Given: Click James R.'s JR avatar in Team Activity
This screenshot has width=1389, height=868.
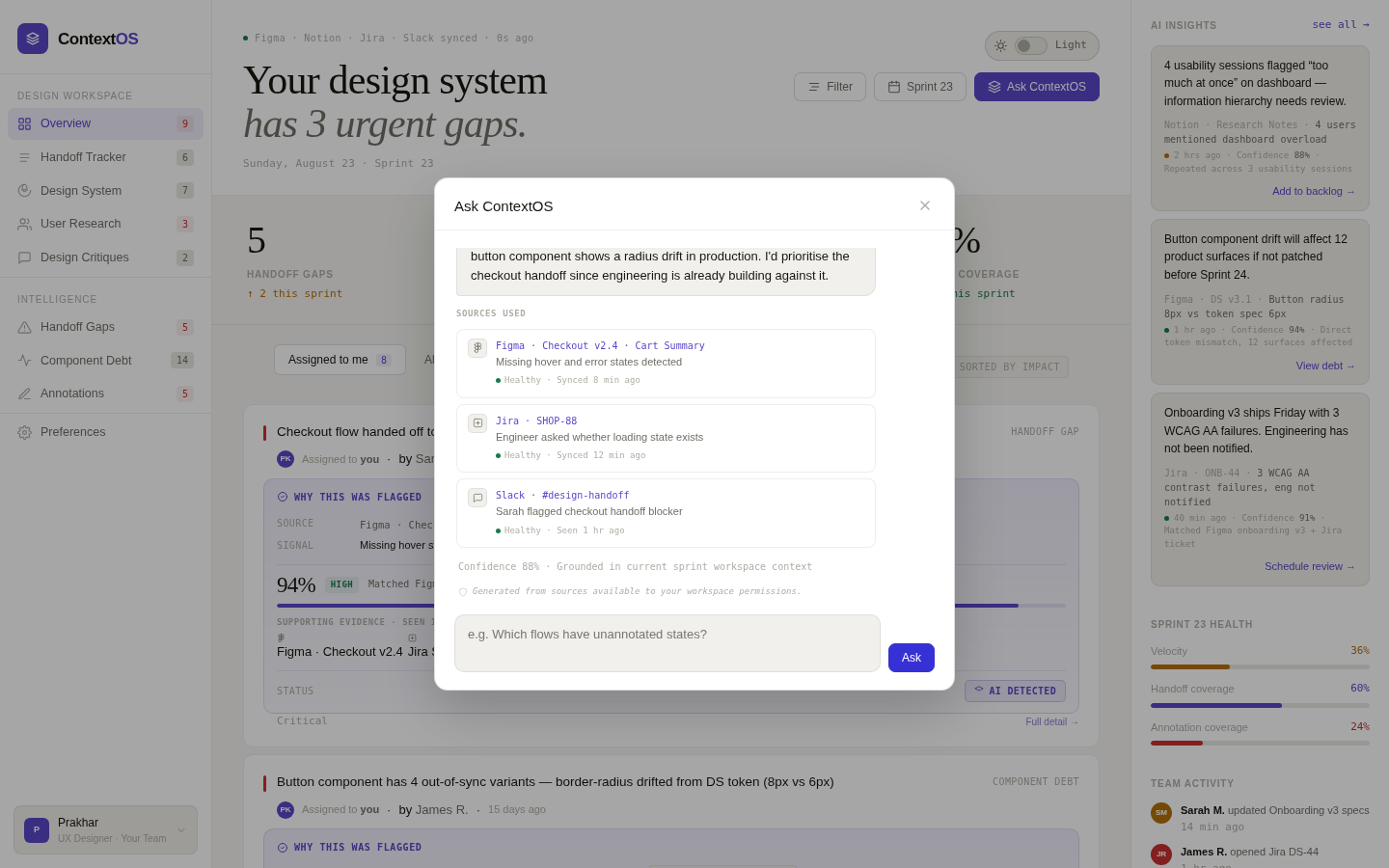Looking at the screenshot, I should [1161, 854].
